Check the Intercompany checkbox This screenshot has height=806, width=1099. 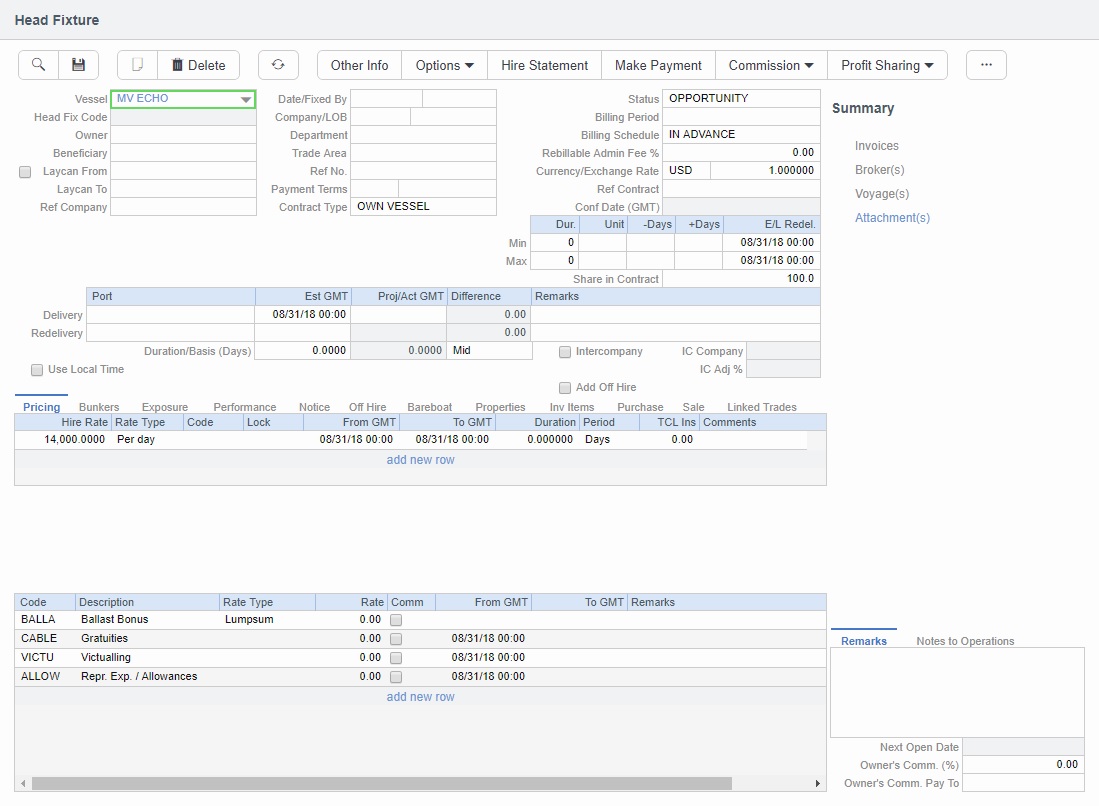coord(565,352)
